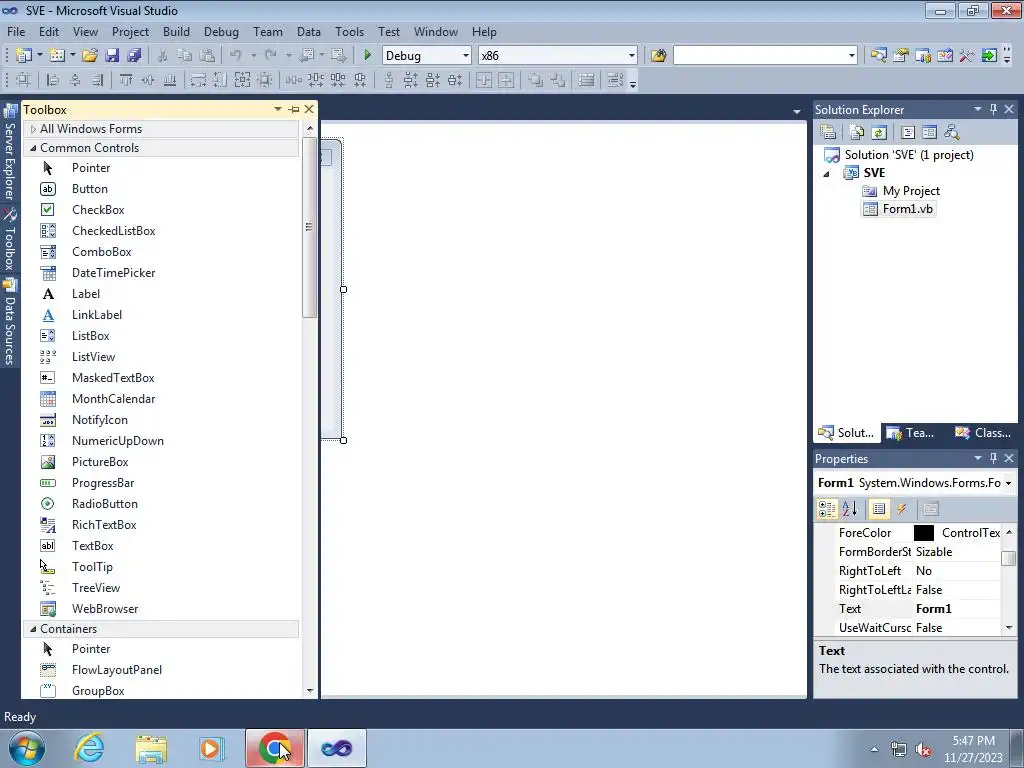Open Solution Explorer from the main toolbar icon
Viewport: 1024px width, 768px height.
click(x=878, y=56)
